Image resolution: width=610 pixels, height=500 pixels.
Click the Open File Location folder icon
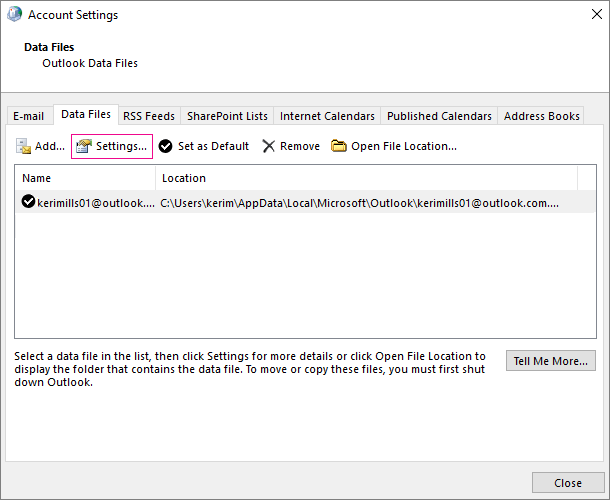click(338, 146)
